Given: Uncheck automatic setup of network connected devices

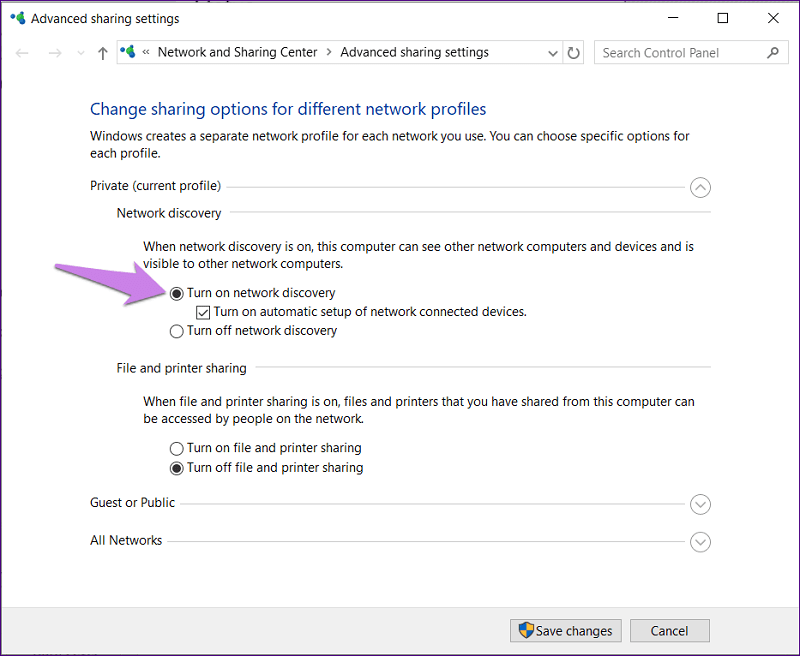Looking at the screenshot, I should [202, 312].
